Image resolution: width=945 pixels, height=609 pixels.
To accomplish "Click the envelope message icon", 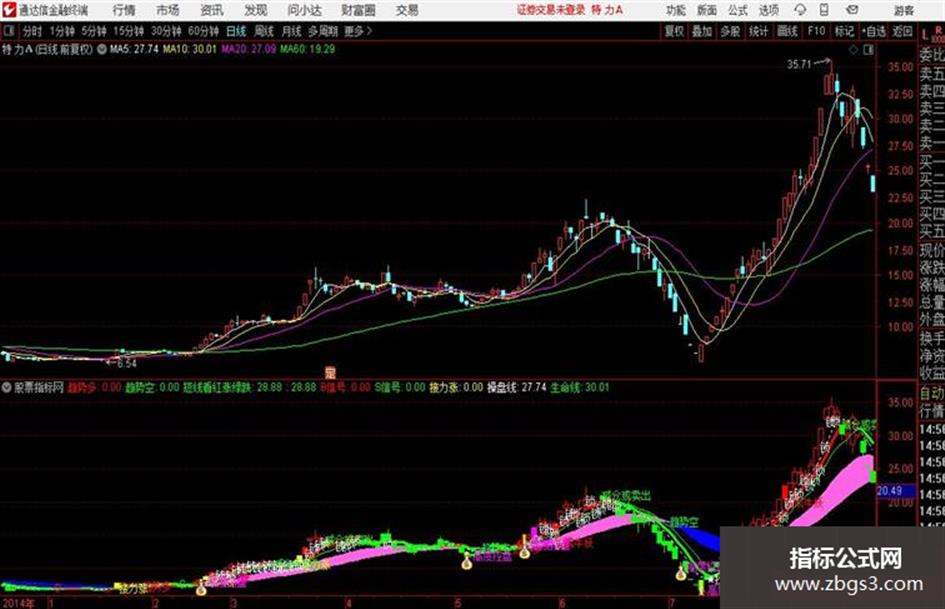I will tap(852, 10).
